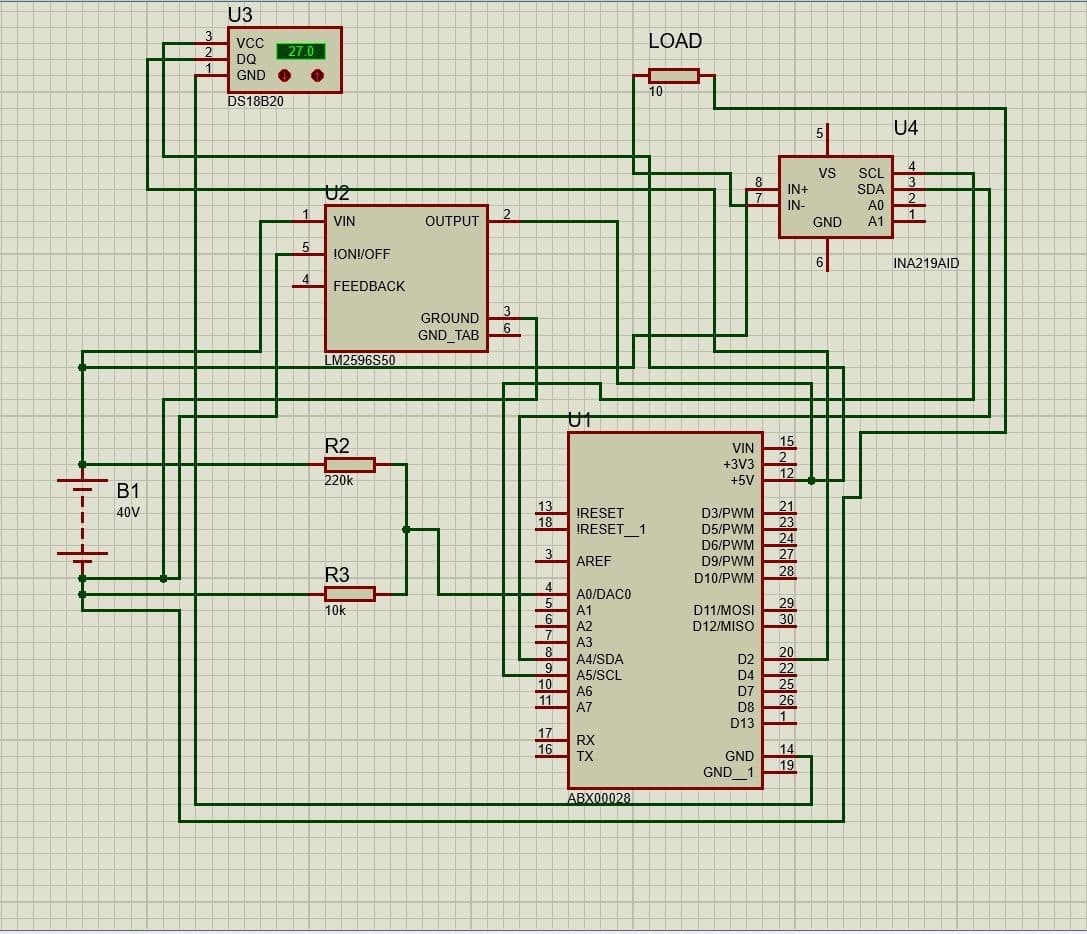The height and width of the screenshot is (934, 1087).
Task: Click the INA219 VS pin 5
Action: [x=828, y=139]
